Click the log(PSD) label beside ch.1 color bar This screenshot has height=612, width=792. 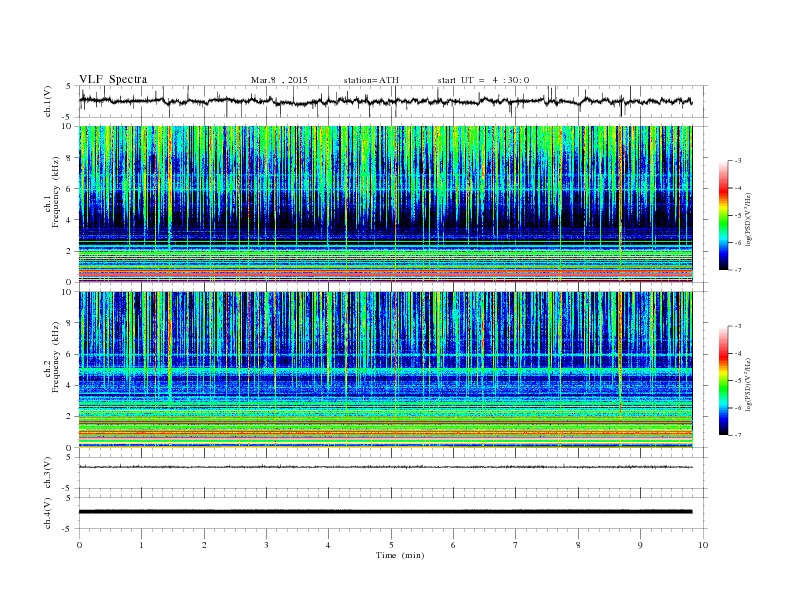749,219
